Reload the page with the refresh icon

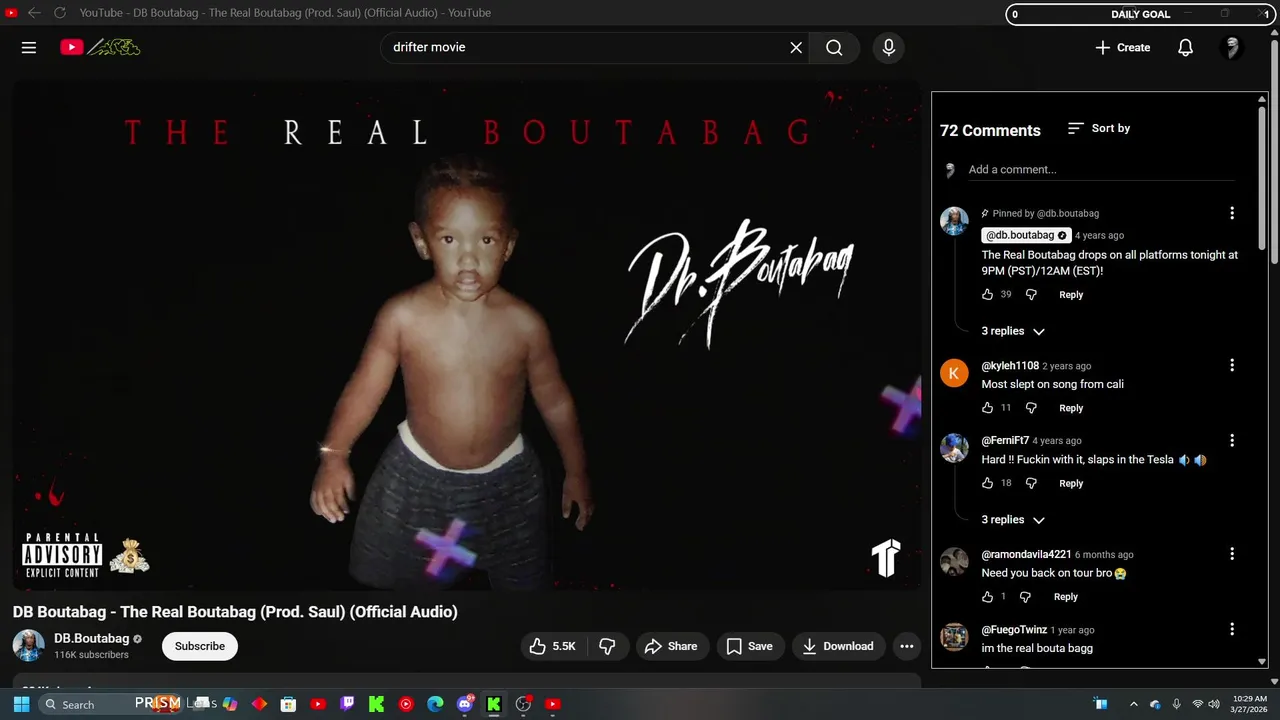coord(60,13)
